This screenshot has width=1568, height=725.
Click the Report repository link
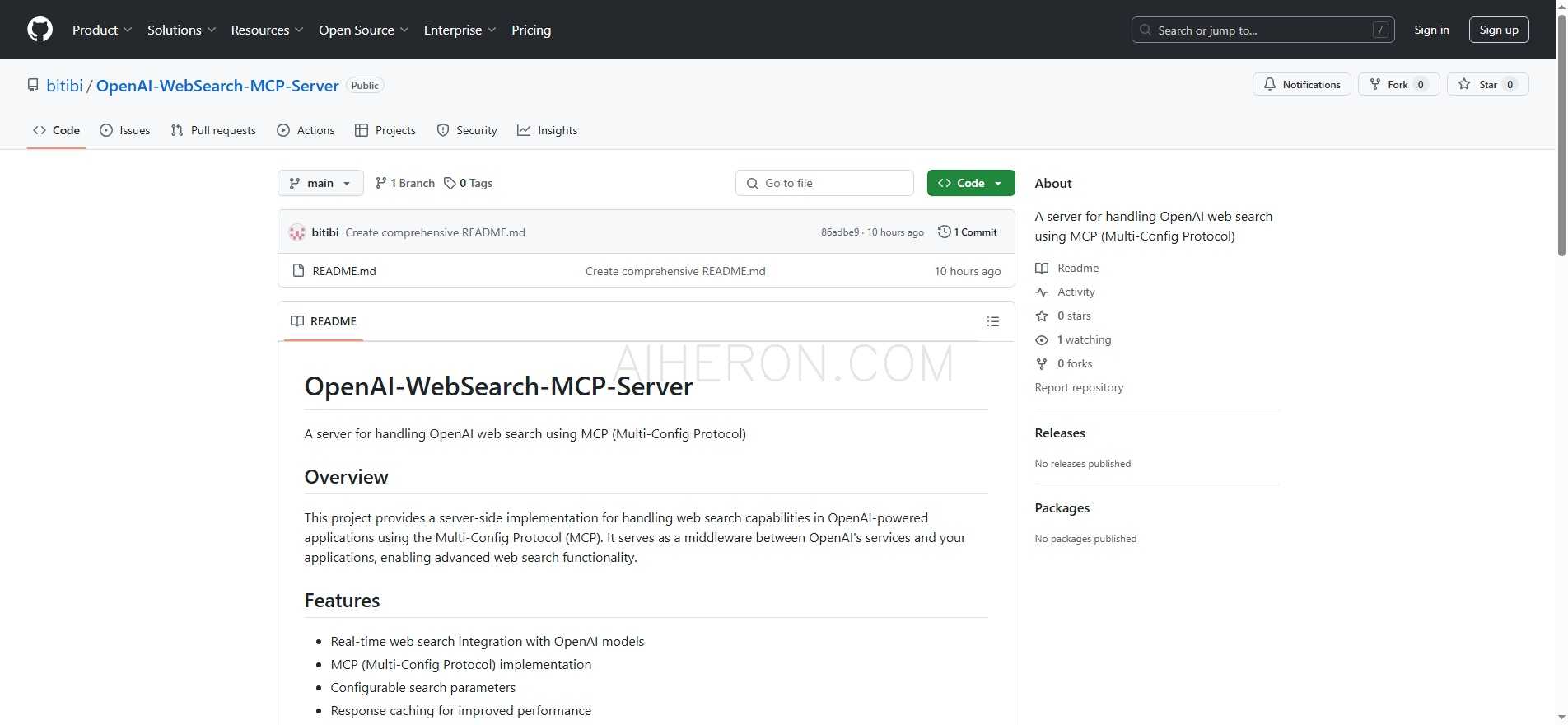tap(1079, 387)
